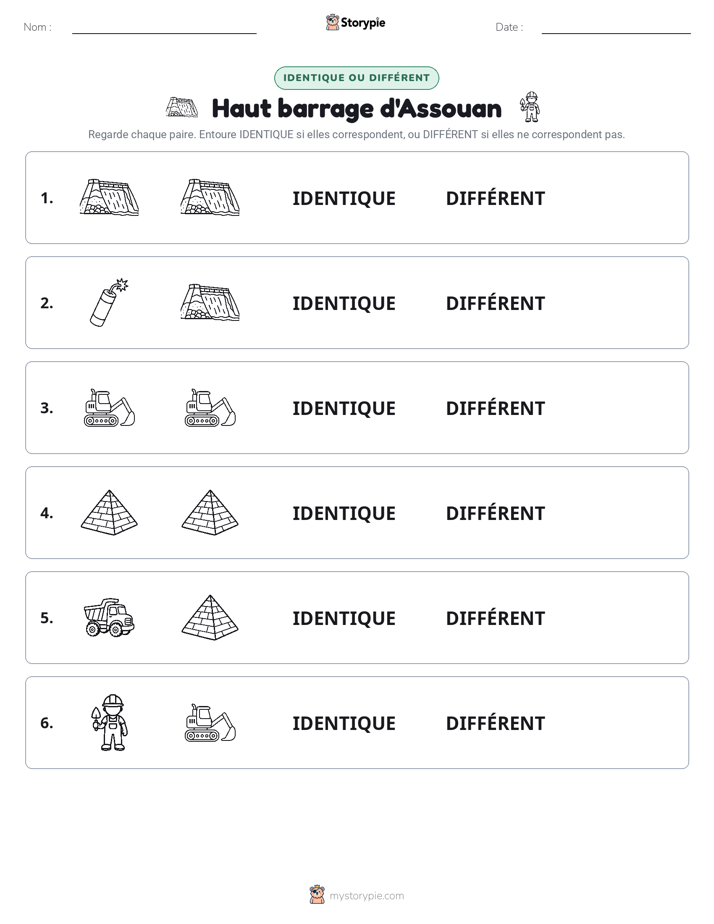Viewport: 714px width, 924px height.
Task: Choose DIFFÉRENT for row 2
Action: 495,303
